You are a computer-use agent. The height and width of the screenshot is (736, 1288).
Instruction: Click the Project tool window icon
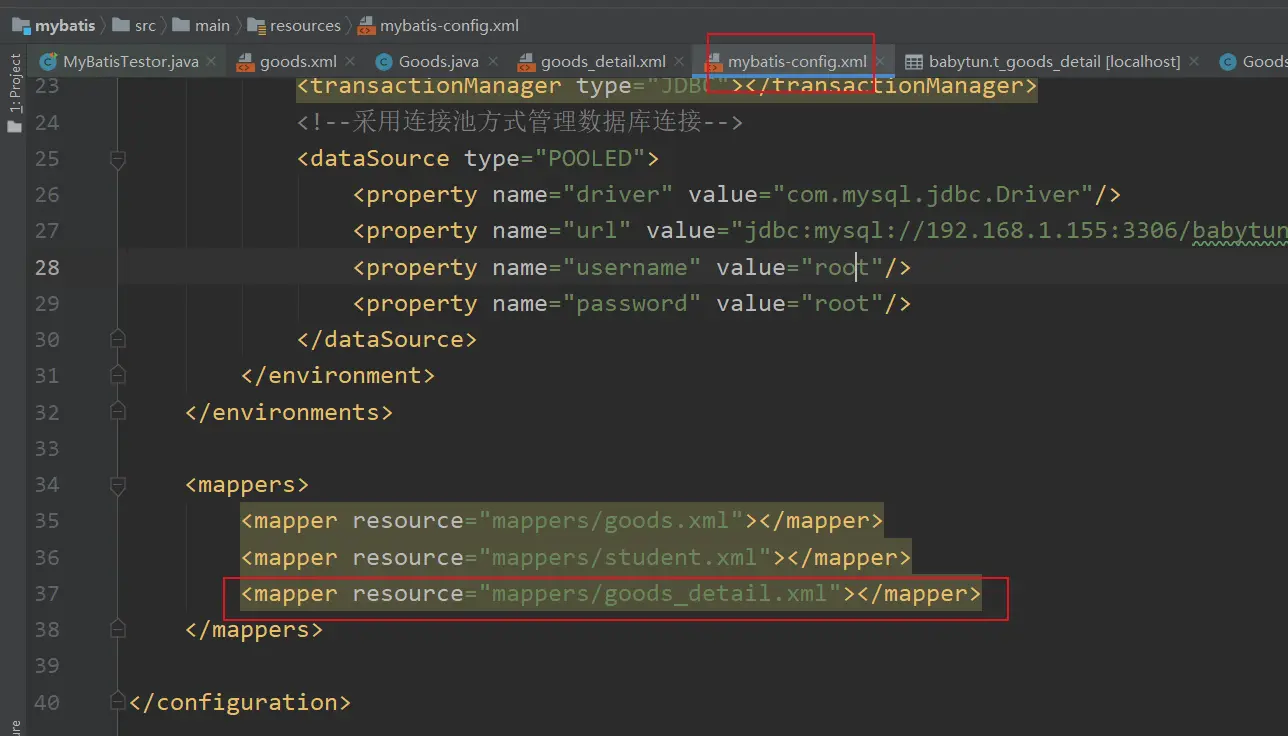pos(14,126)
